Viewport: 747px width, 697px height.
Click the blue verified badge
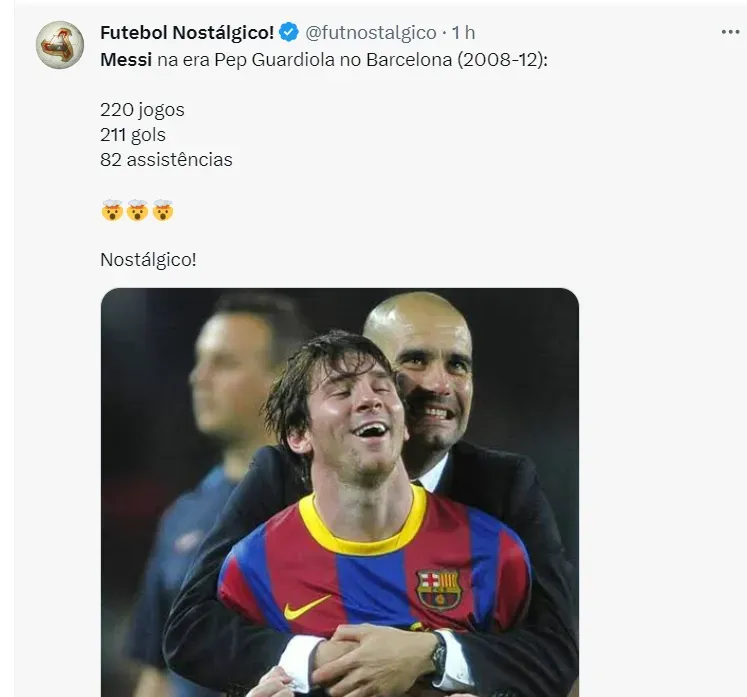(289, 33)
